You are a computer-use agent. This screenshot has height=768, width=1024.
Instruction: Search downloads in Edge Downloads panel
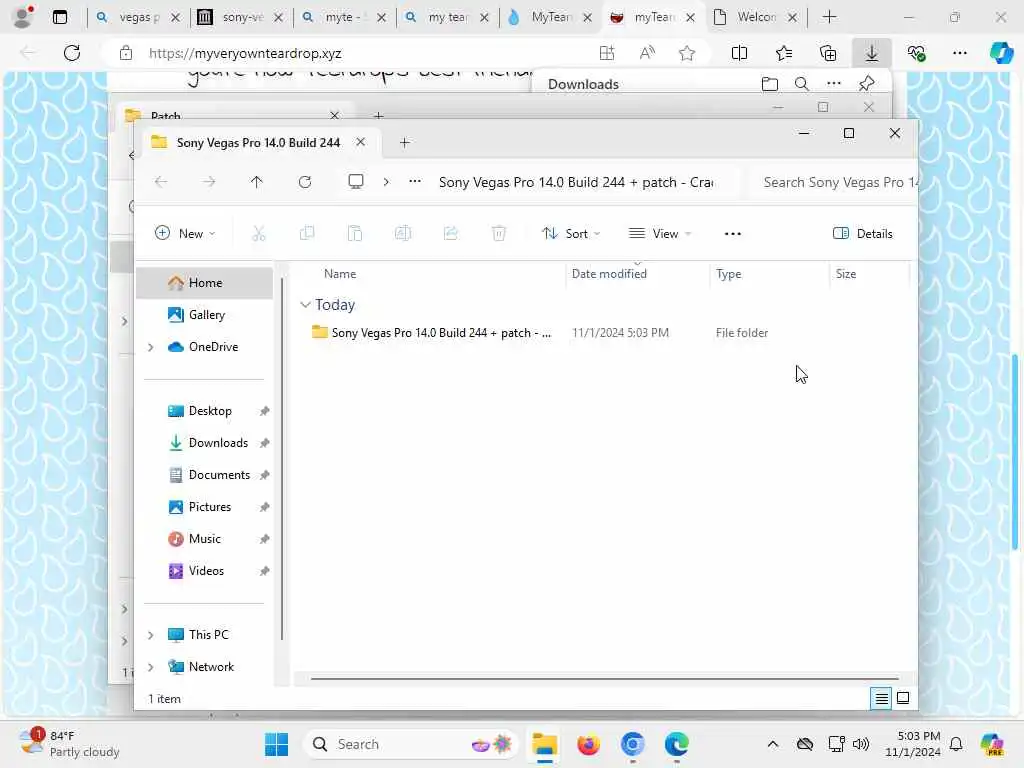[x=802, y=84]
